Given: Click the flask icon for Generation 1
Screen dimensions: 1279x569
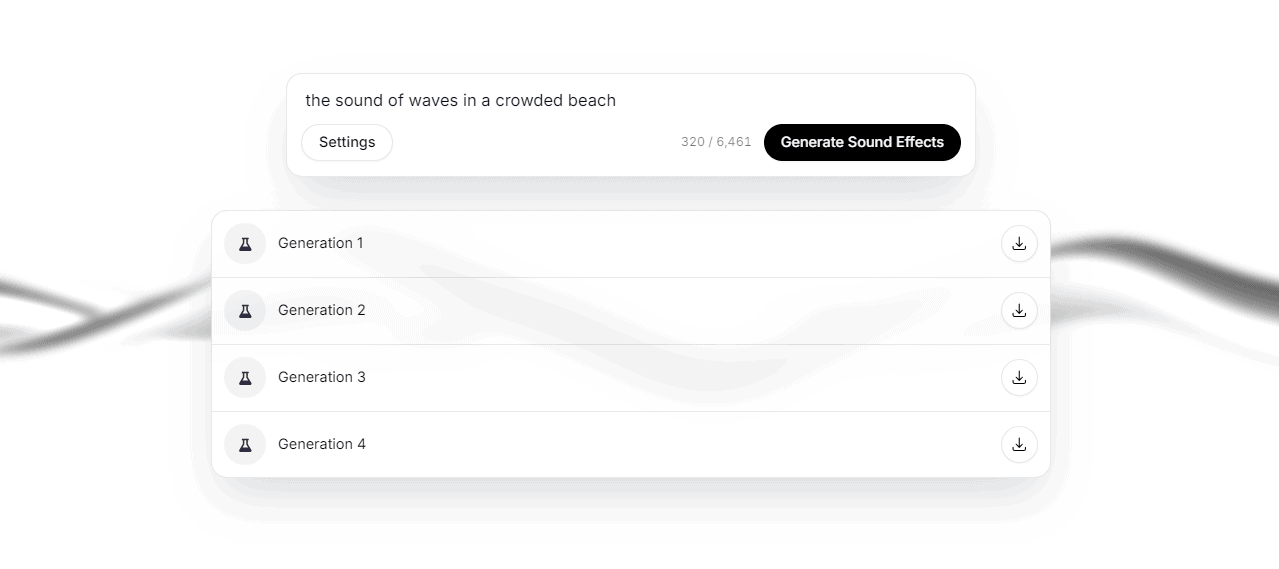Looking at the screenshot, I should [x=245, y=243].
